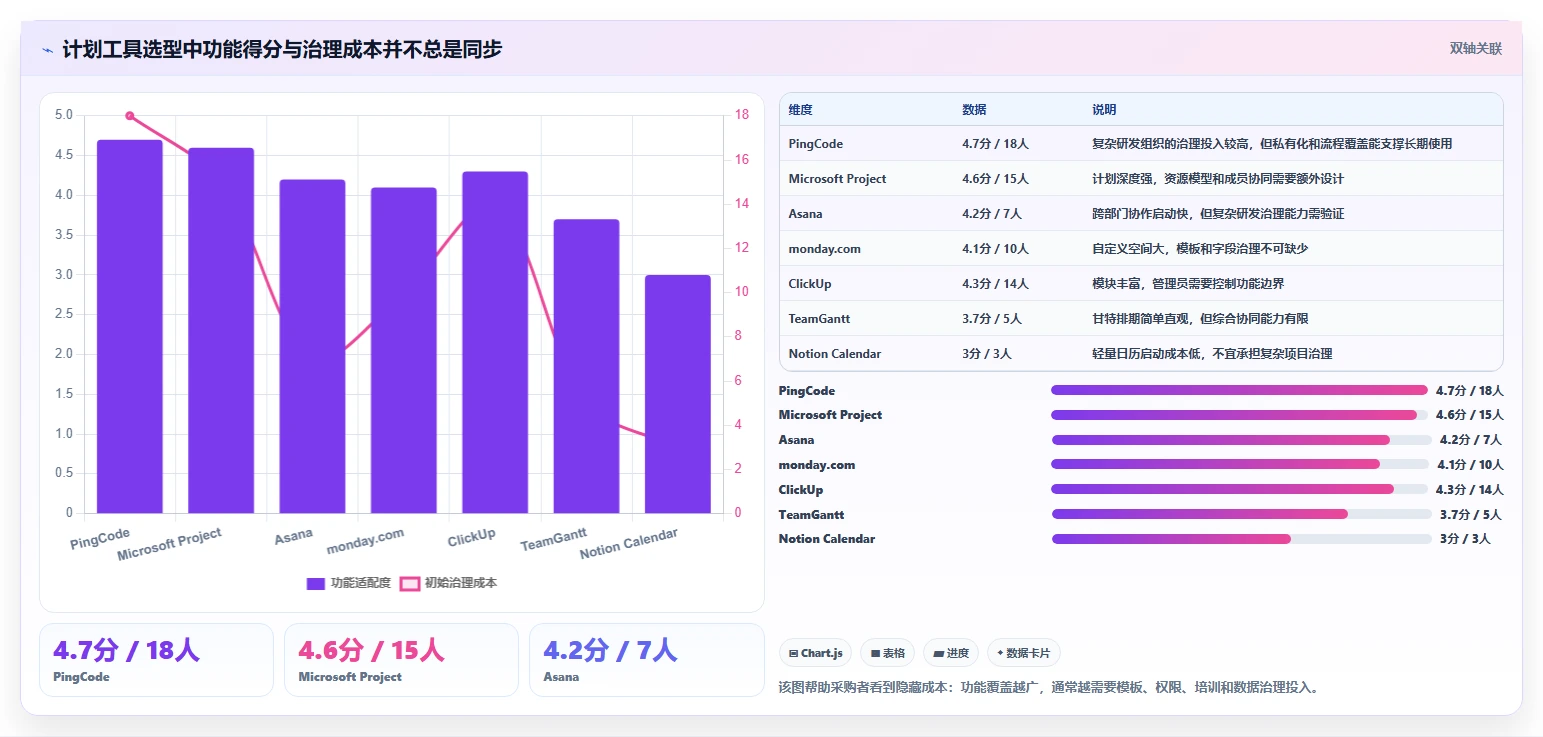Click the PingCode line point at the chart top
This screenshot has width=1543, height=737.
(130, 116)
